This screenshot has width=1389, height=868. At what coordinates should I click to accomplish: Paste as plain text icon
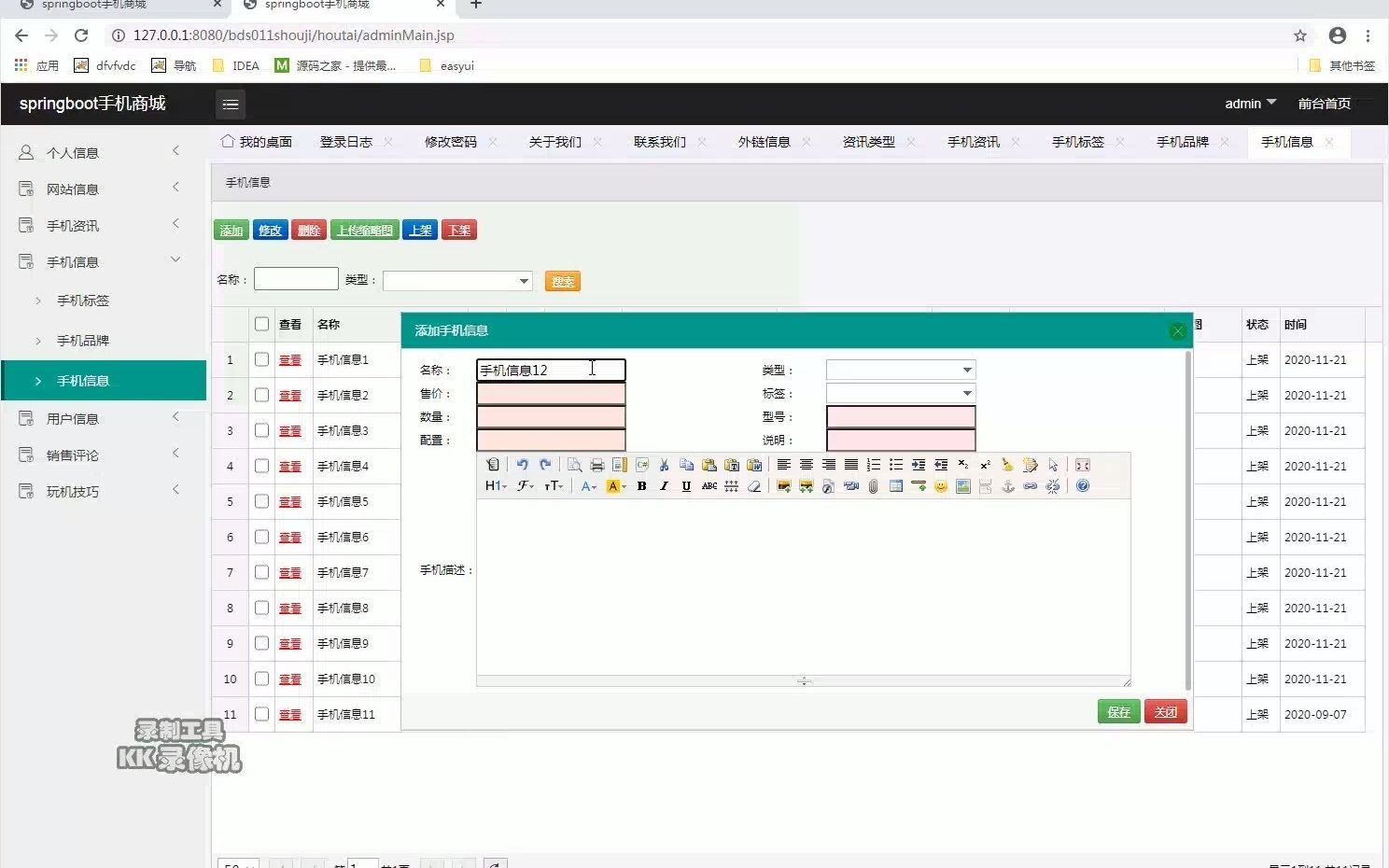pos(731,465)
